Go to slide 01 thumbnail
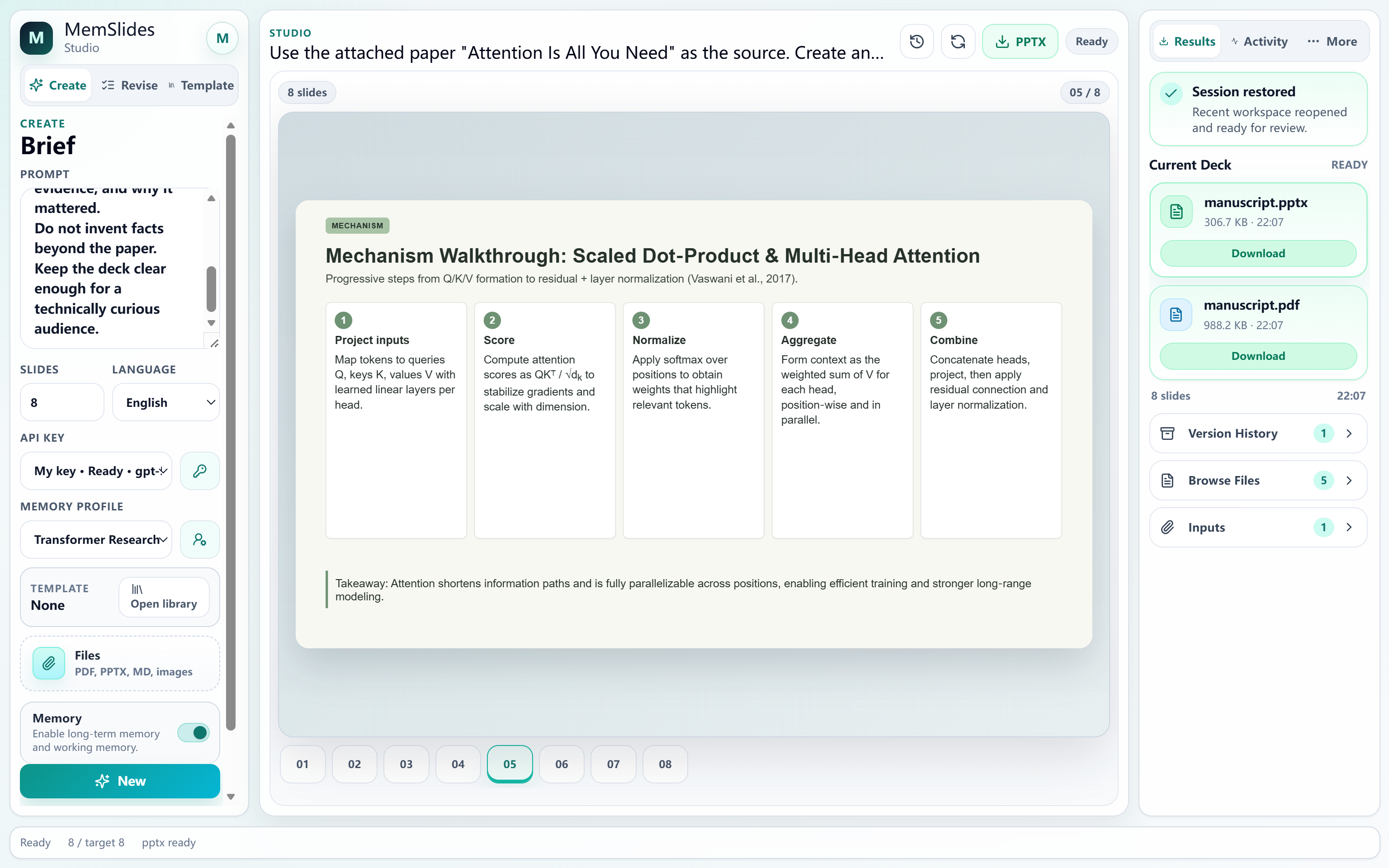The width and height of the screenshot is (1389, 868). pyautogui.click(x=302, y=764)
